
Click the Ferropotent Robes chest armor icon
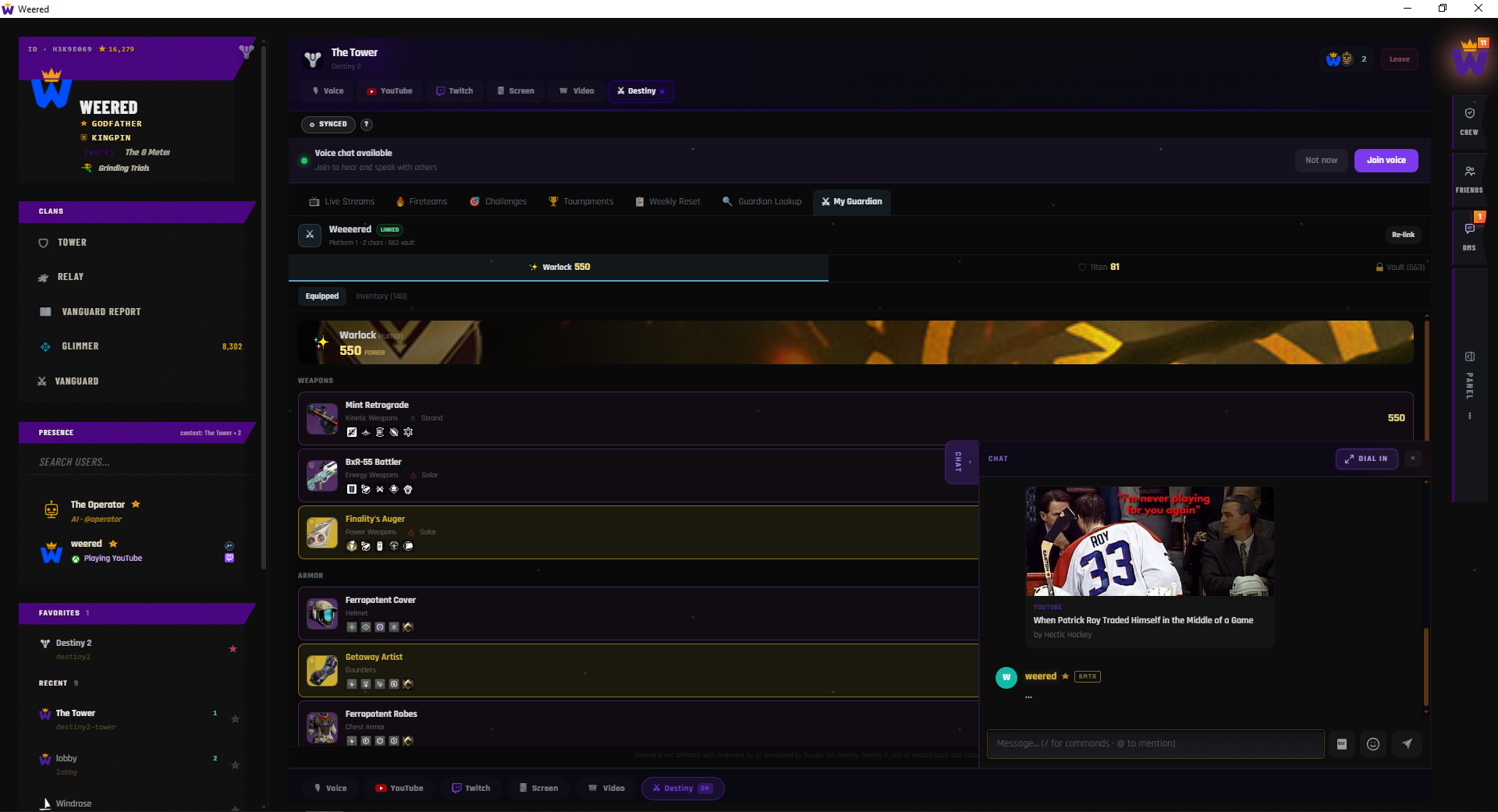(x=321, y=728)
